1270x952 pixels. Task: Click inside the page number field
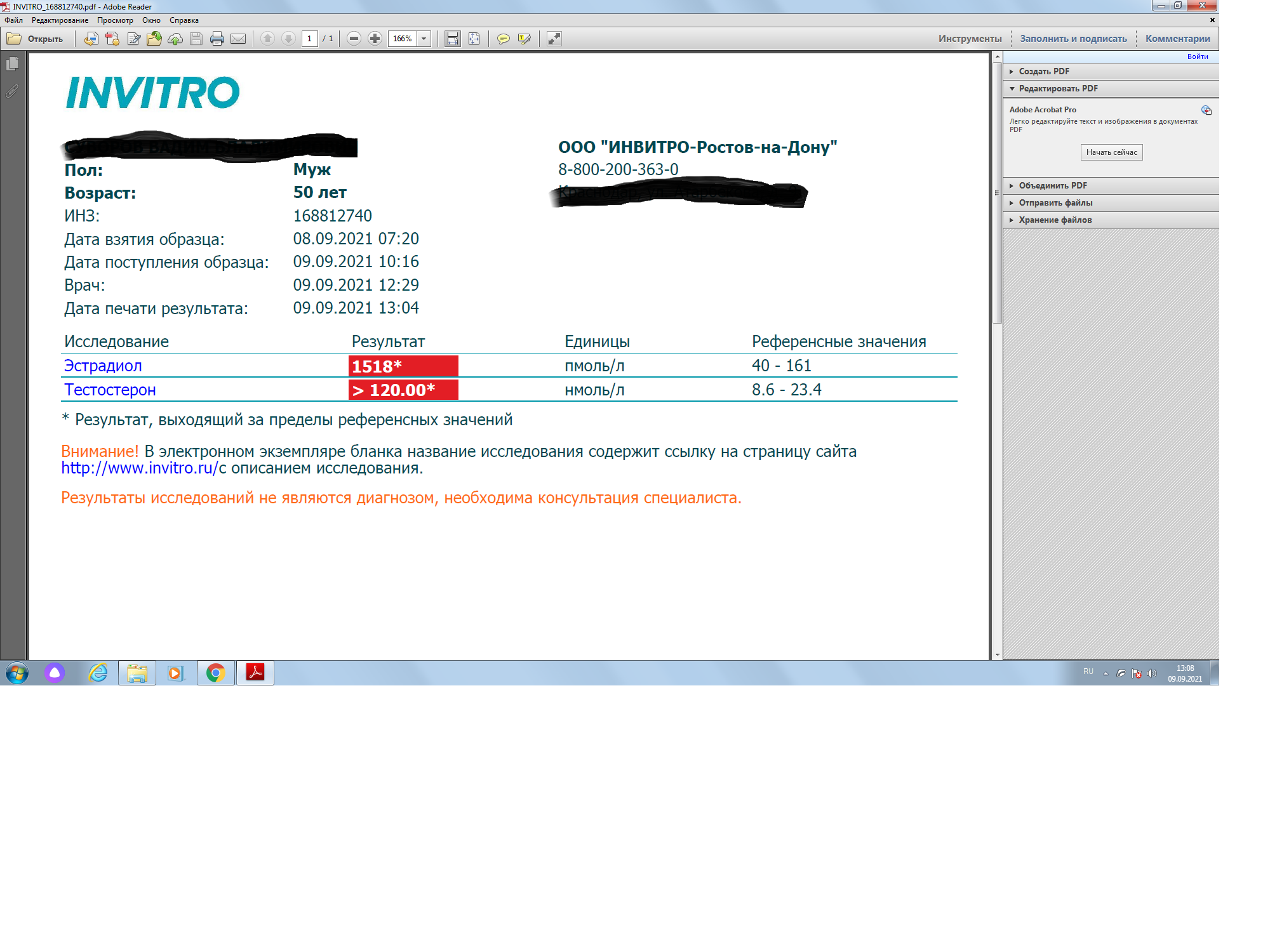pyautogui.click(x=309, y=39)
